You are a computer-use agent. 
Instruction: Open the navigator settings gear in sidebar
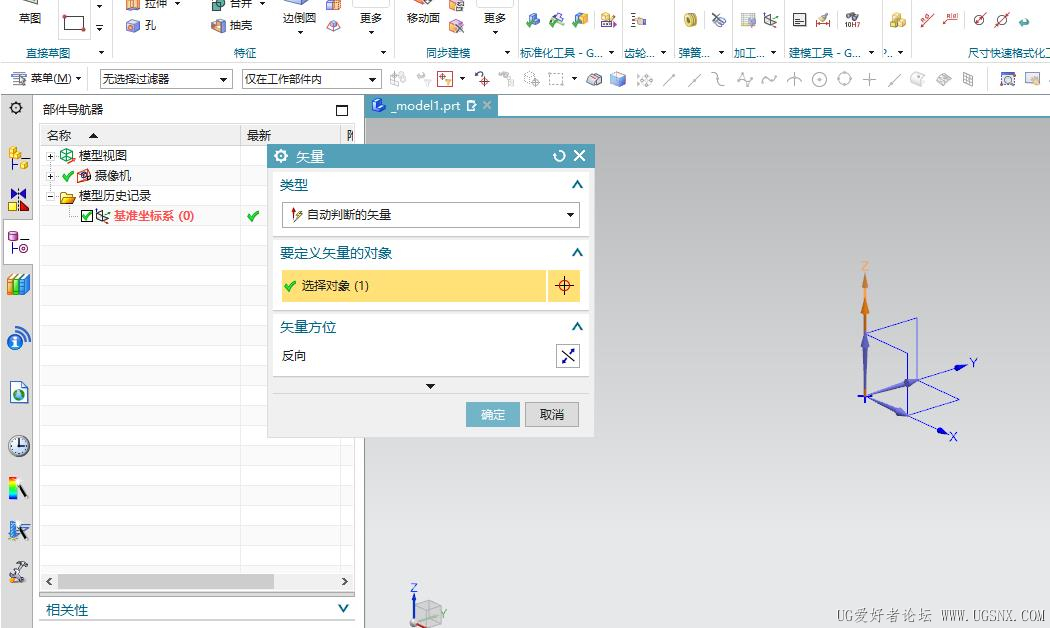[x=16, y=108]
